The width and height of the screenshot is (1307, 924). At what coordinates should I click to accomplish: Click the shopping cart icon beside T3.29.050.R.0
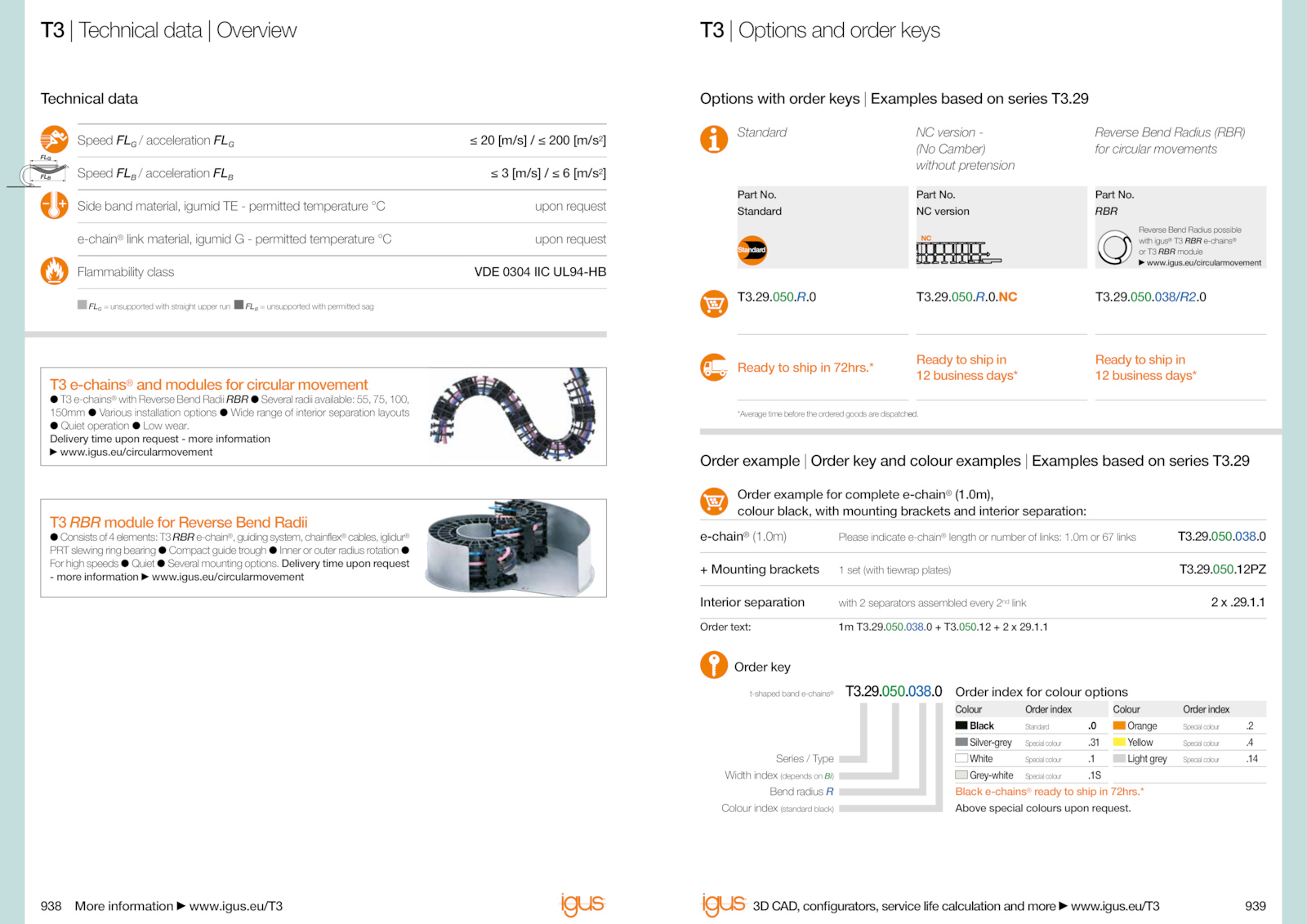coord(713,304)
